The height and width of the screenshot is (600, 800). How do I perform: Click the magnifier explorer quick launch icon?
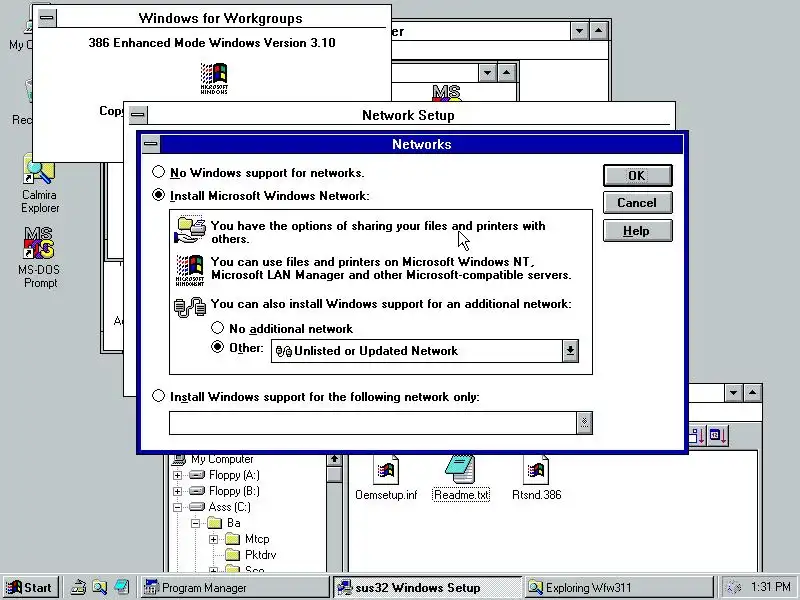click(x=99, y=588)
